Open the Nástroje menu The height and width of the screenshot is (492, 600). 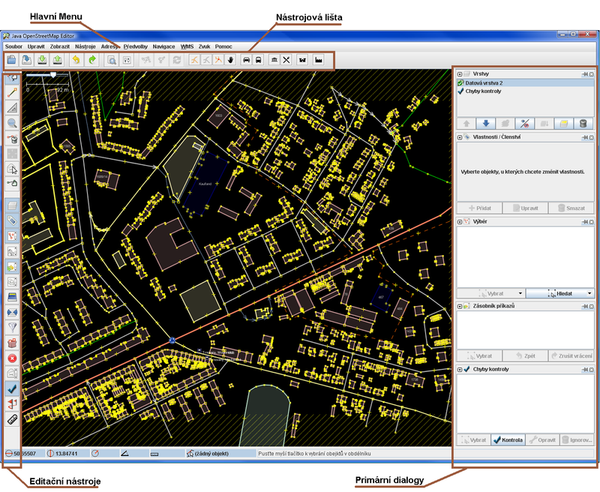85,46
